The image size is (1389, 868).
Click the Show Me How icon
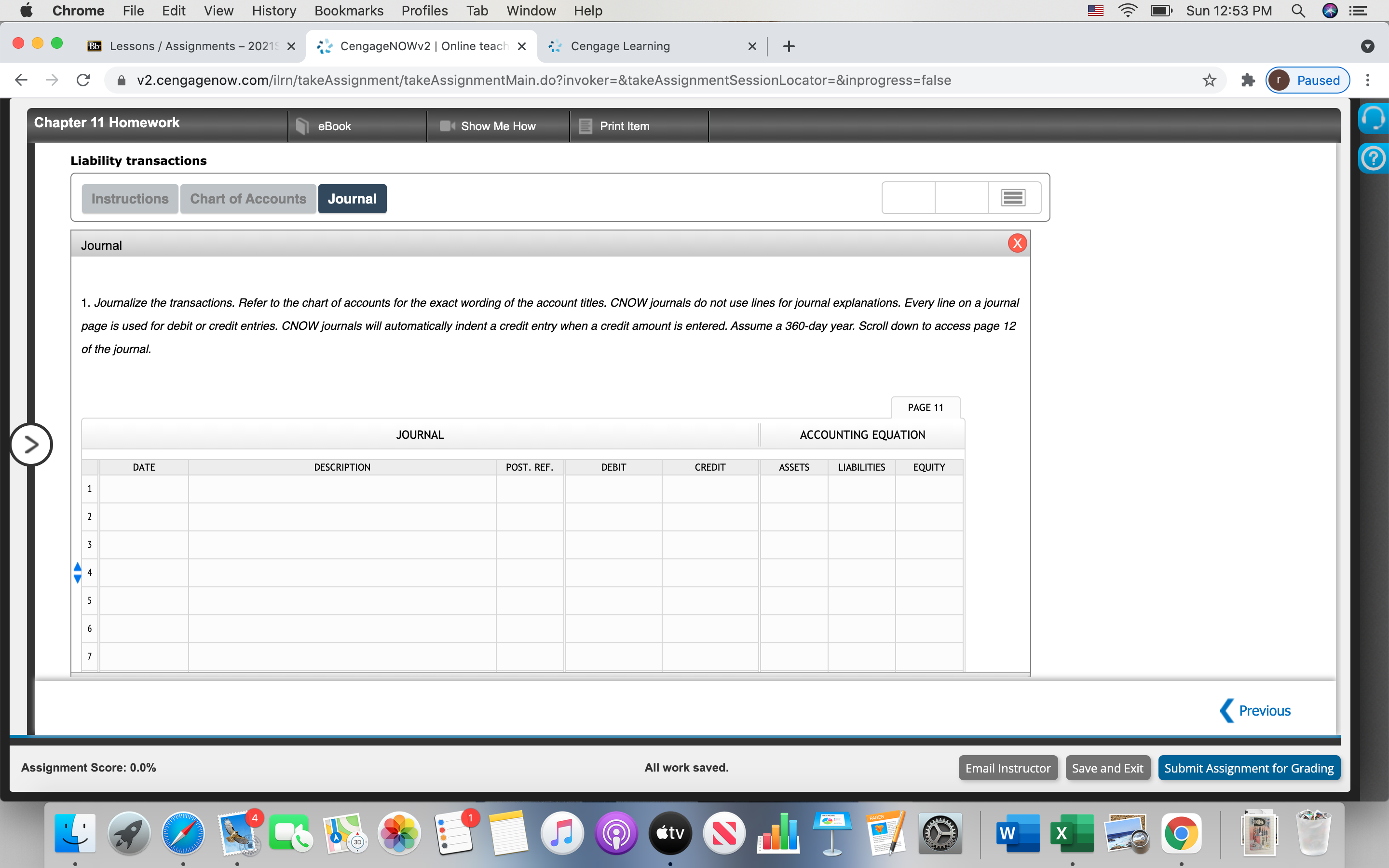click(446, 126)
